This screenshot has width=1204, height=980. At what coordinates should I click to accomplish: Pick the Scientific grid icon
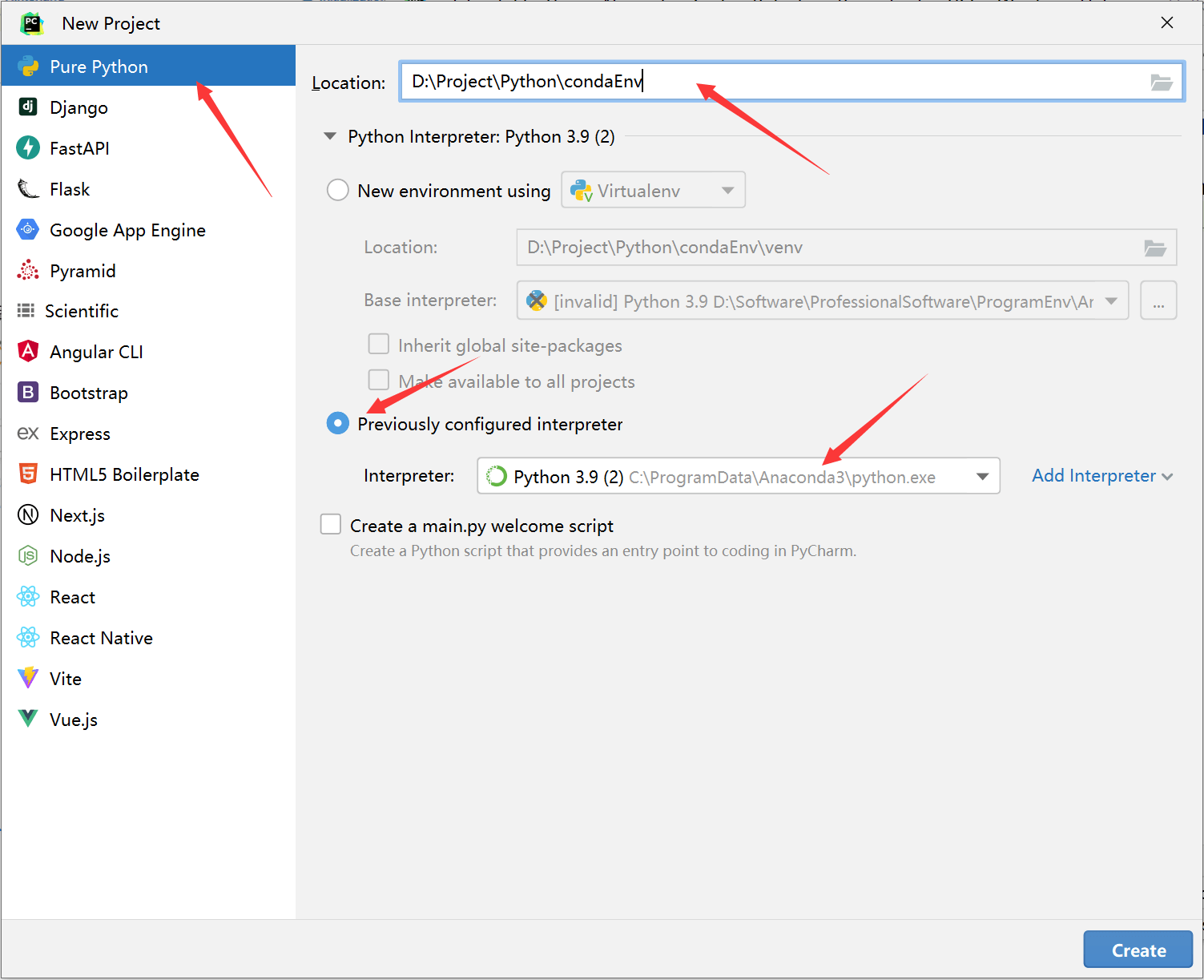coord(26,310)
